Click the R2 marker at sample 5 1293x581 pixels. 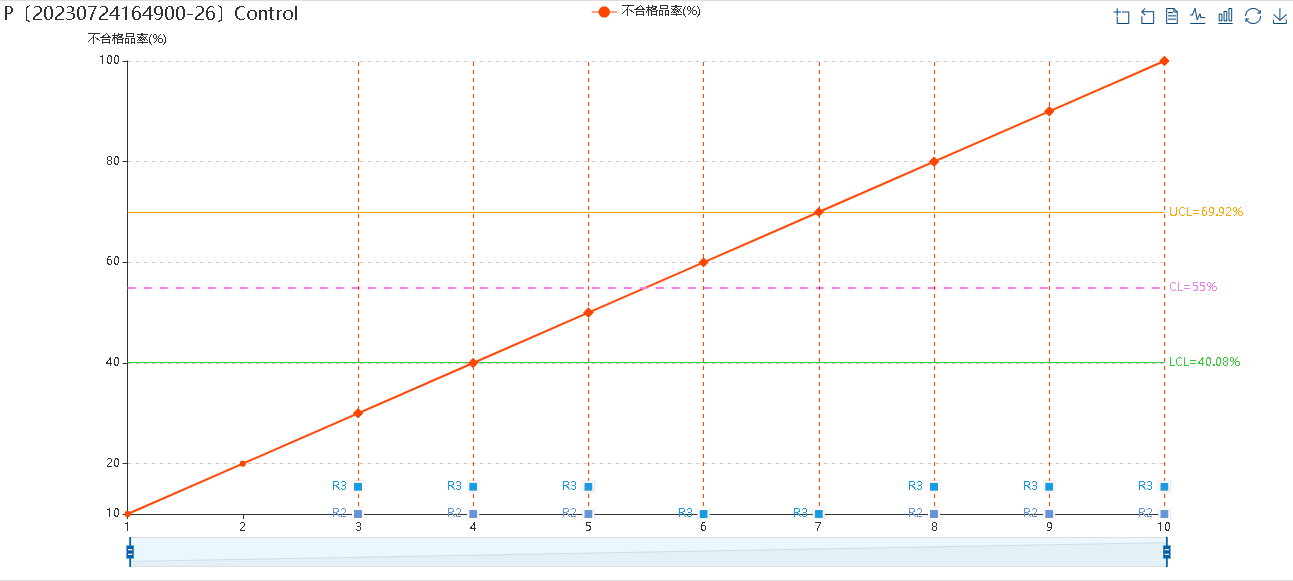(x=588, y=514)
